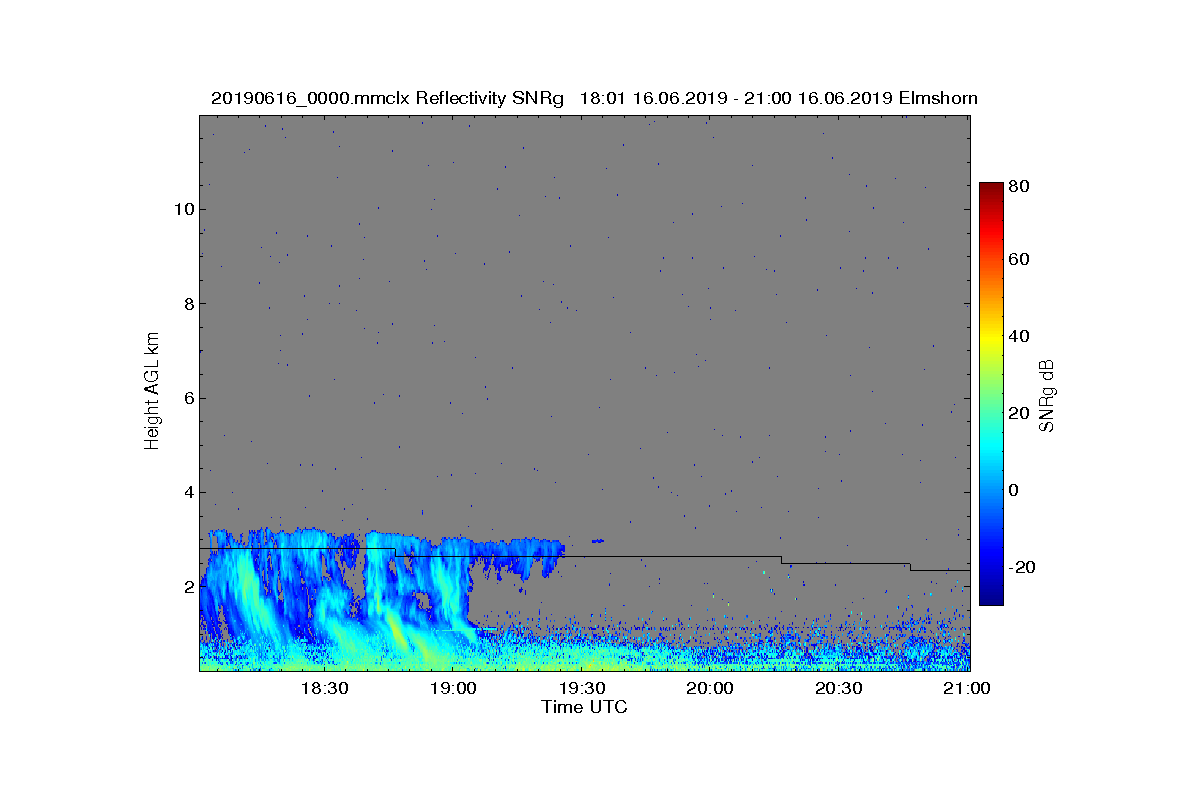Click the 21:00 time tick label

968,688
